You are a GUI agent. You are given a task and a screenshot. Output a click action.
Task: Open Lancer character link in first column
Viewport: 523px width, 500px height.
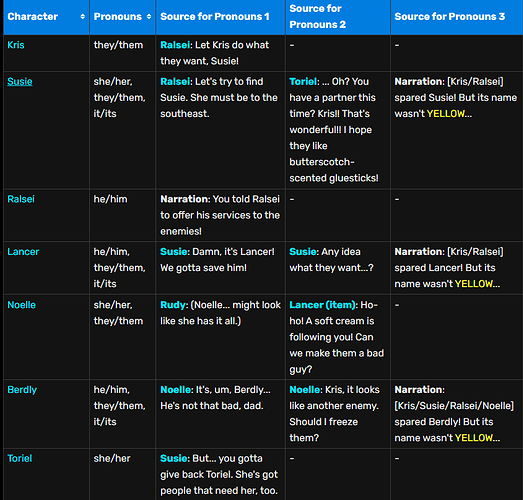[23, 252]
